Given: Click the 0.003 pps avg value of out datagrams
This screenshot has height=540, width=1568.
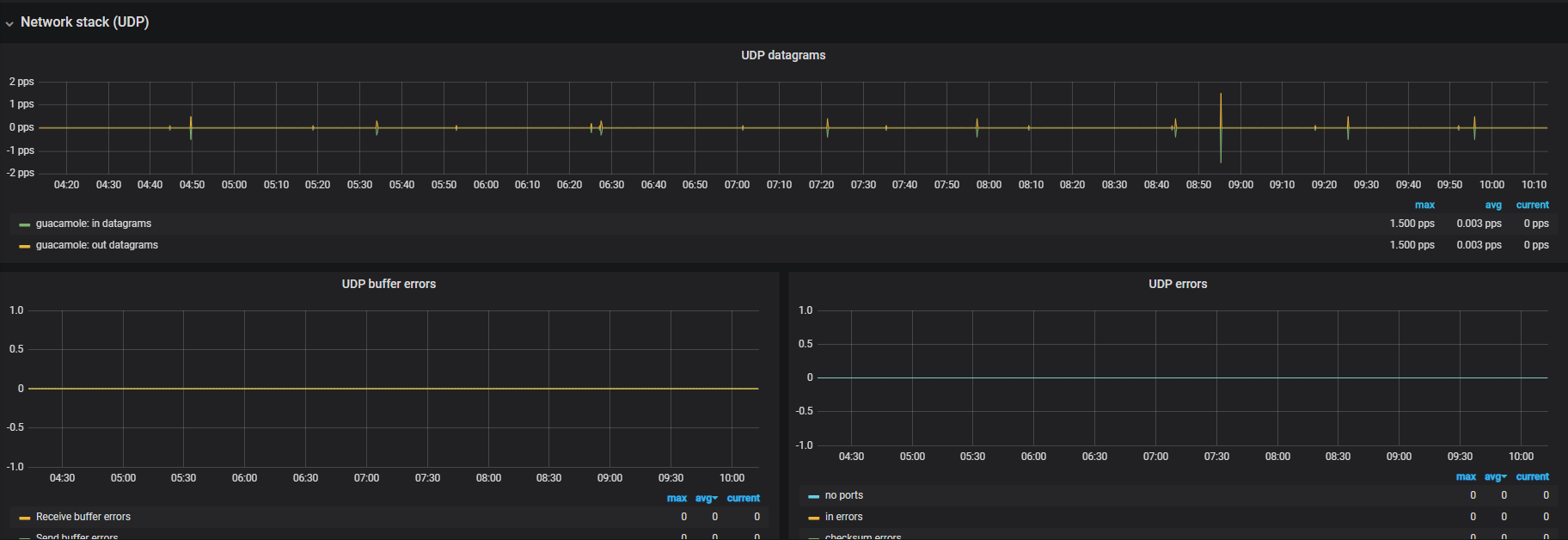Looking at the screenshot, I should 1479,245.
